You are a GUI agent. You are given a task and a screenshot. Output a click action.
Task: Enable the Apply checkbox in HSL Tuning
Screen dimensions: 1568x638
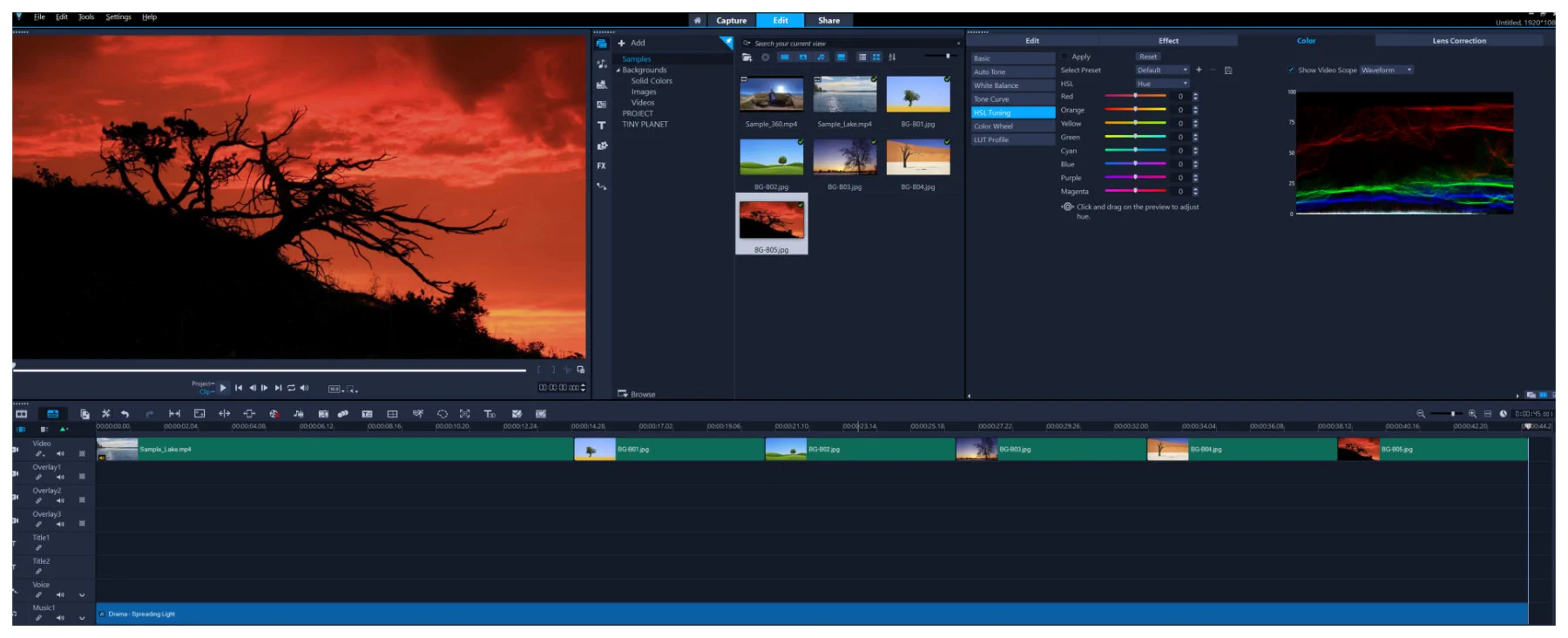pos(1064,57)
